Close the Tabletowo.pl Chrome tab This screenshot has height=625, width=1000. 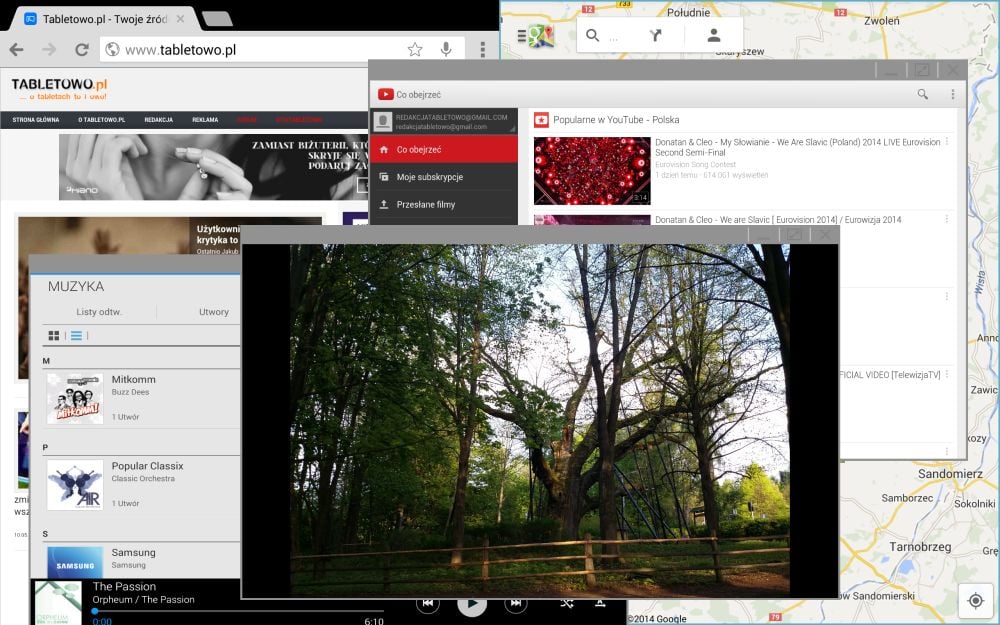point(180,19)
